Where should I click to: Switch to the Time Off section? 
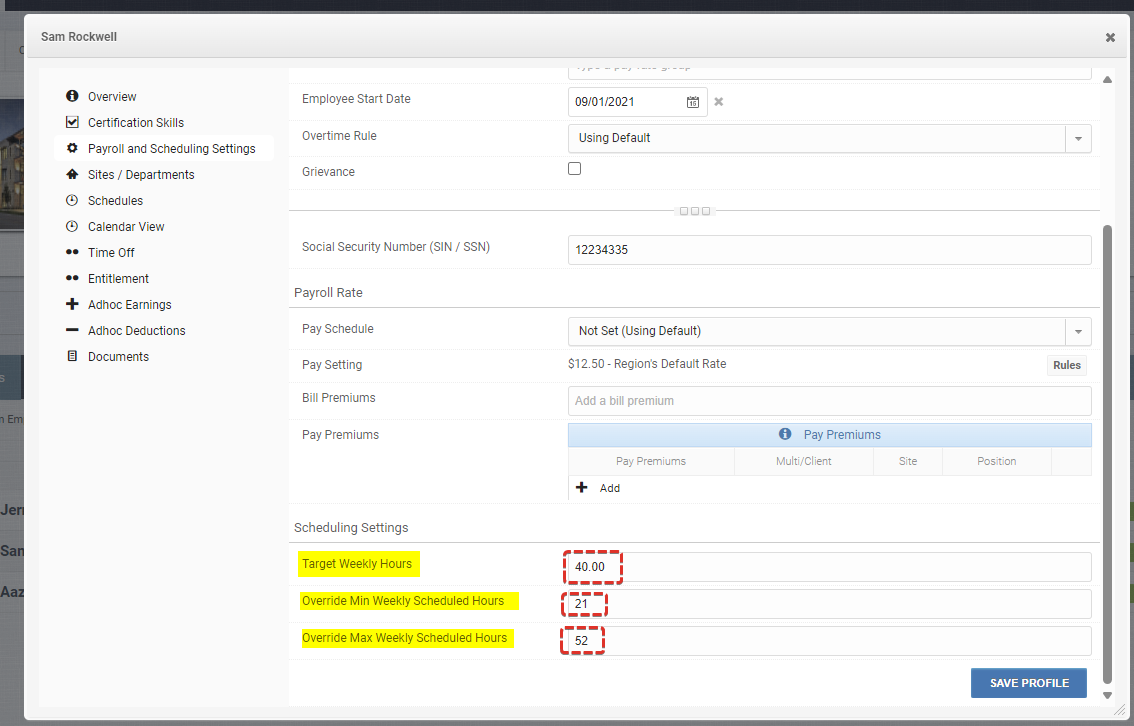[72, 252]
